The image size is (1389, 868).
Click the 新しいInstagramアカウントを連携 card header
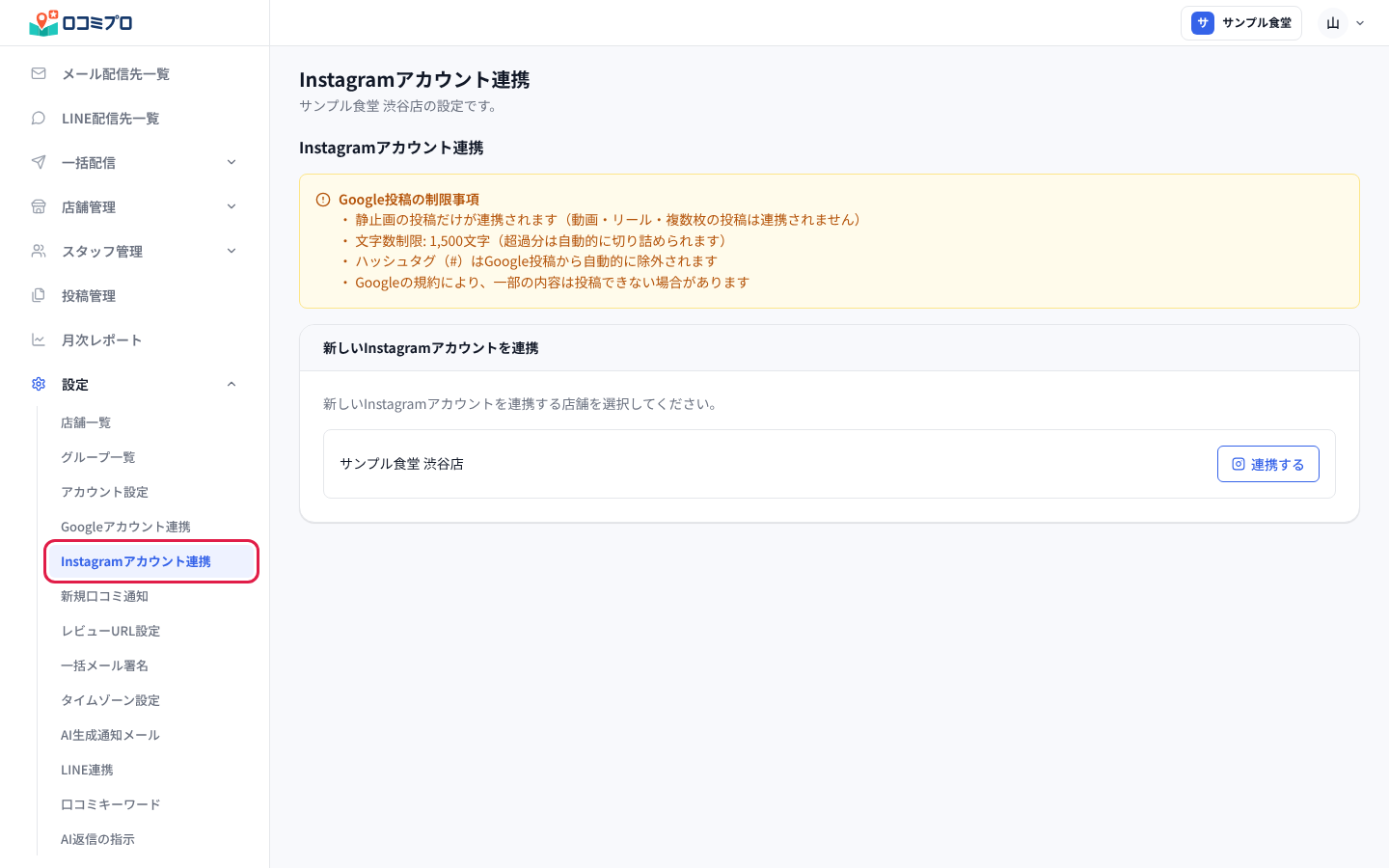pos(830,348)
